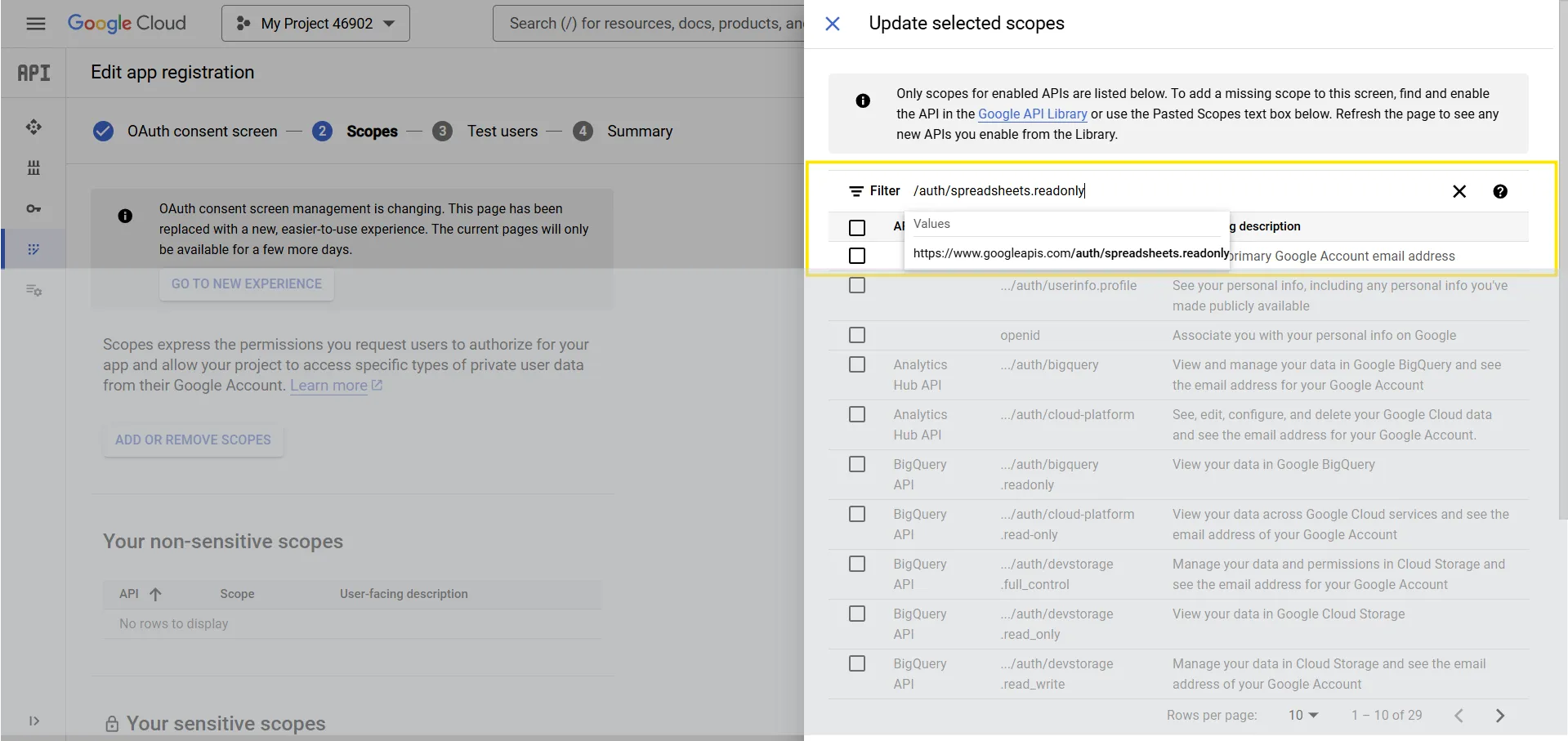
Task: Click the 'Edit app registration' page title
Action: point(172,73)
